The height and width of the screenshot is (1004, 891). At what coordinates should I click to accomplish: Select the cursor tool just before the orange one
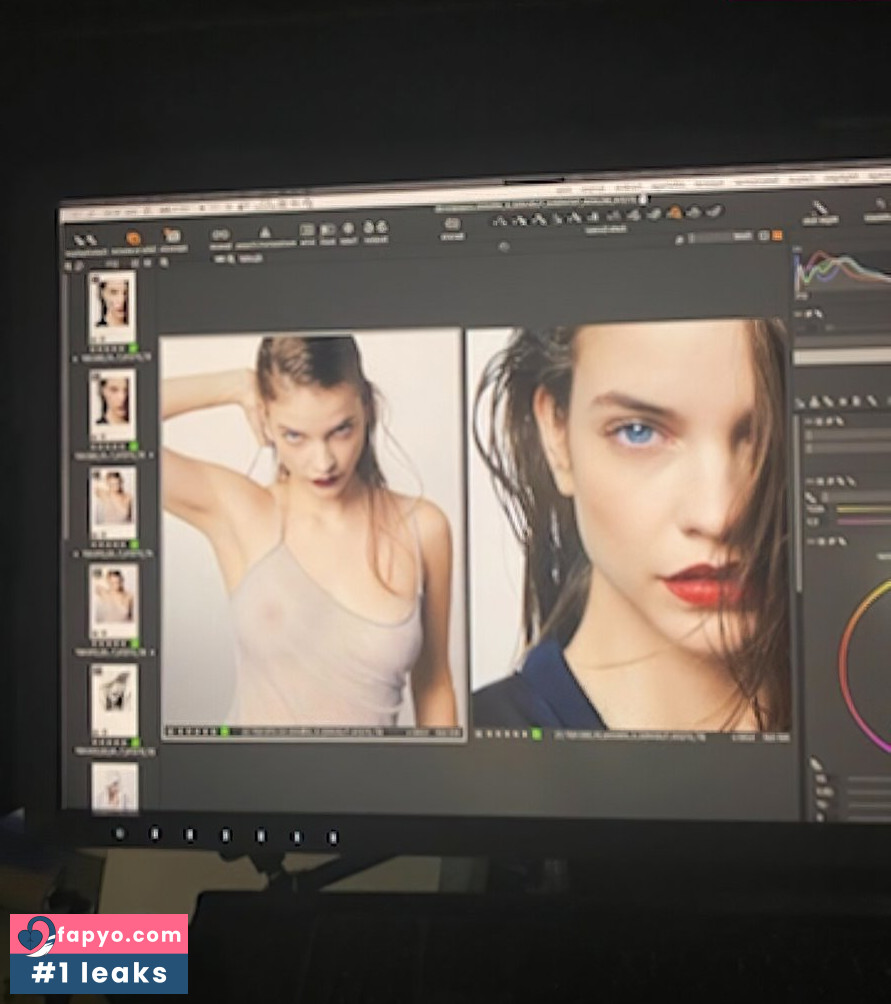pos(654,213)
